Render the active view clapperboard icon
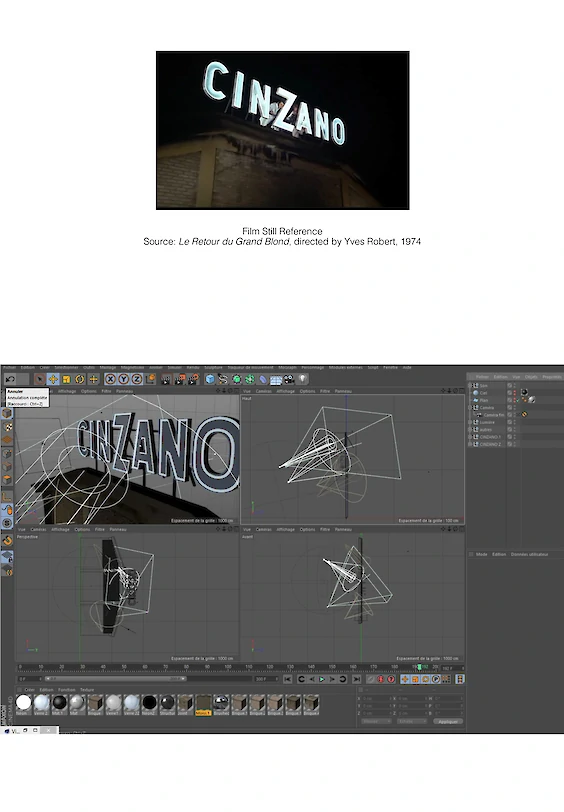564x812 pixels. (166, 380)
